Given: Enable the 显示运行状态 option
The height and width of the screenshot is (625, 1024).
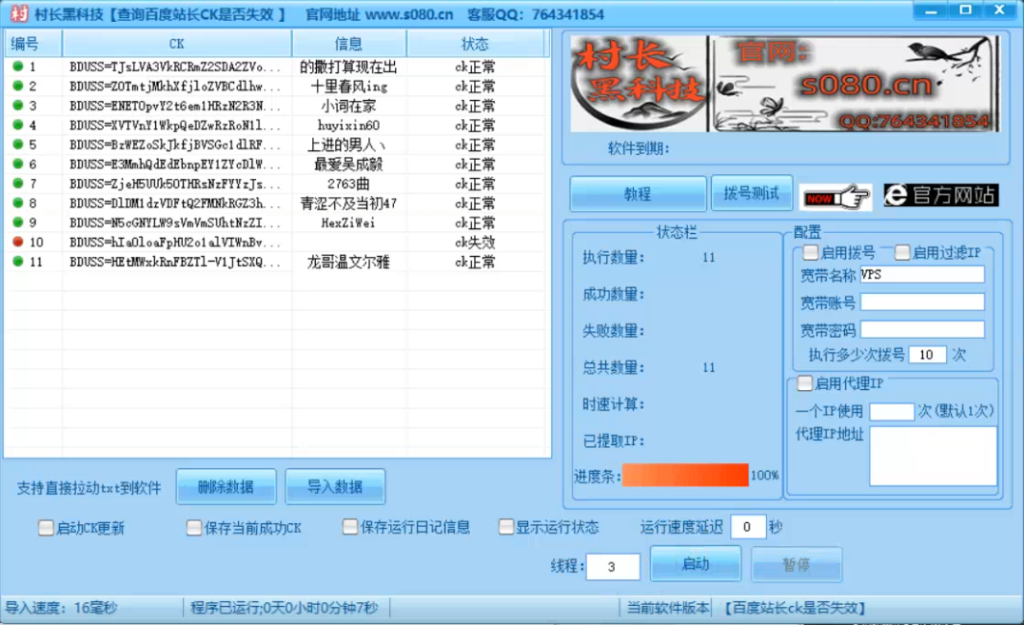Looking at the screenshot, I should (506, 527).
